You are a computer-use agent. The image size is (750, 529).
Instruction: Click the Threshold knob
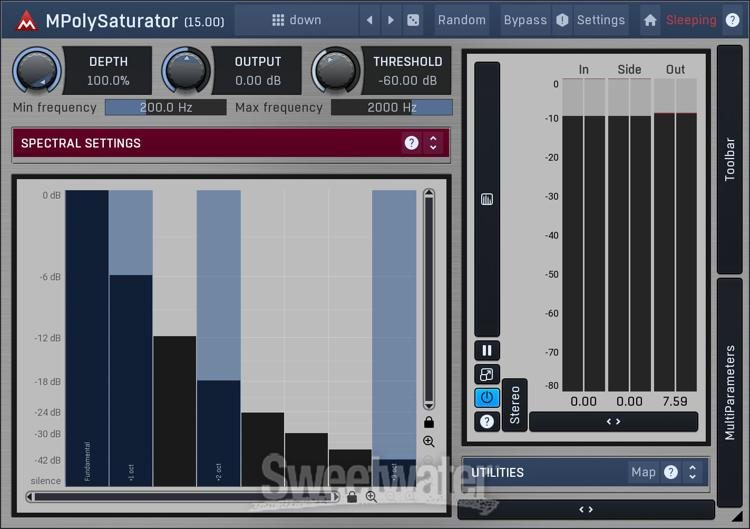tap(335, 71)
